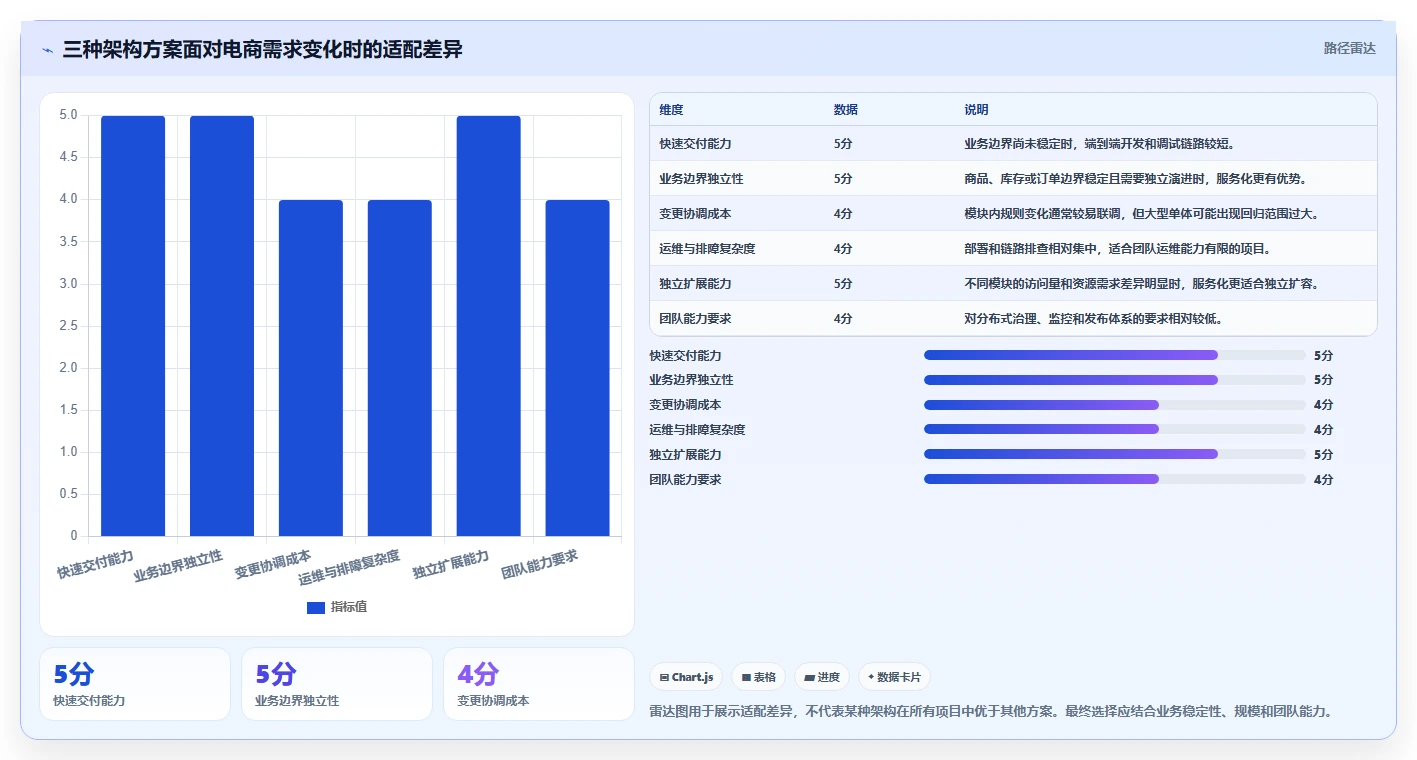Click the 5.0 y-axis tick label
Viewport: 1417px width, 760px height.
click(68, 115)
